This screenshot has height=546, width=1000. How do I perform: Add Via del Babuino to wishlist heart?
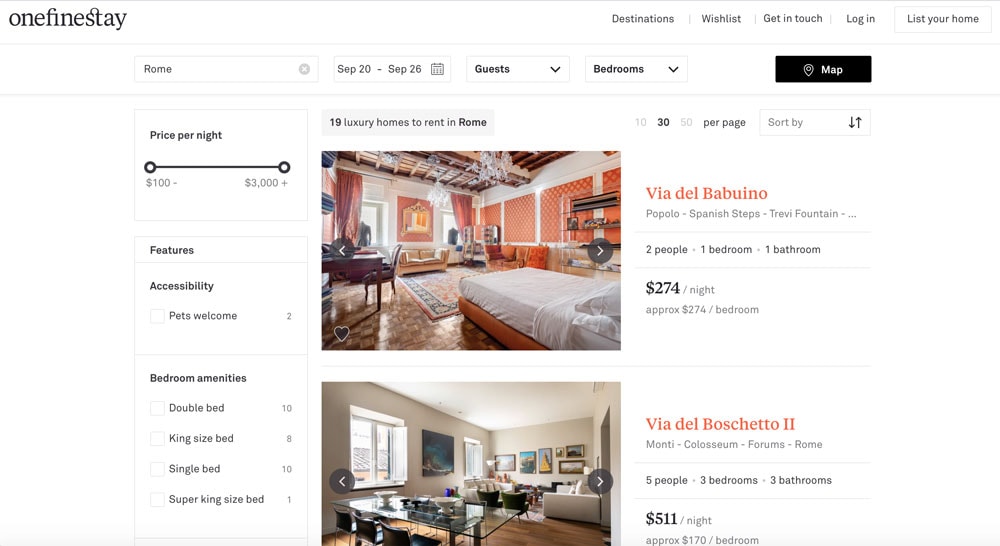click(x=342, y=333)
